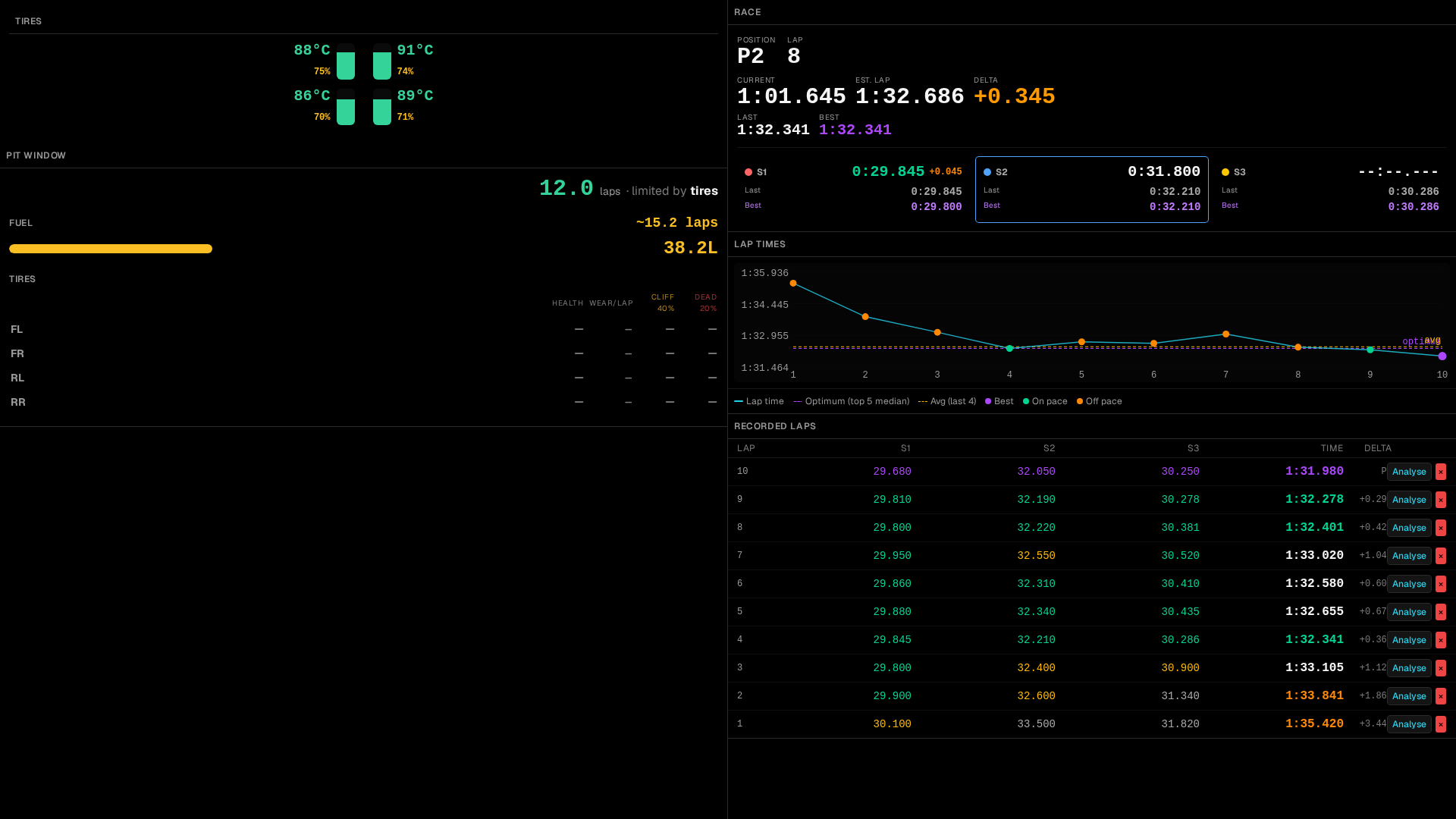Viewport: 1456px width, 819px height.
Task: Click the RL tire row label
Action: coord(17,378)
